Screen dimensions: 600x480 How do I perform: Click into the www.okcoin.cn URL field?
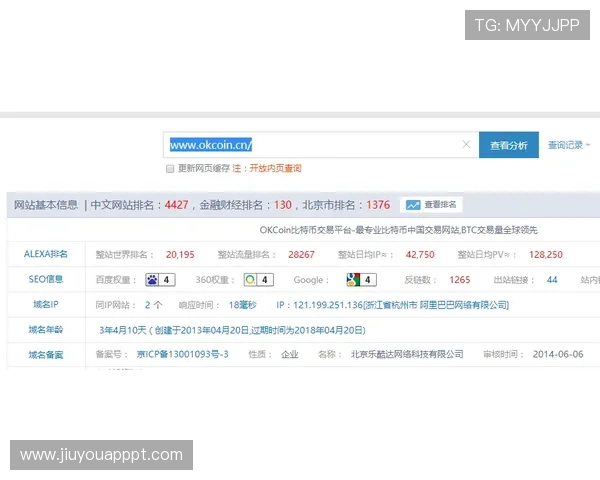321,145
